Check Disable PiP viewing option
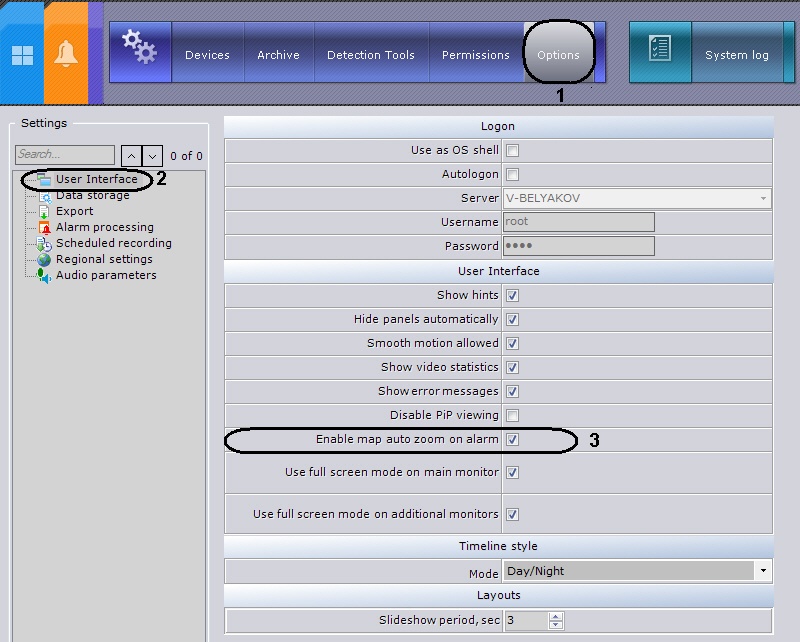 click(512, 415)
